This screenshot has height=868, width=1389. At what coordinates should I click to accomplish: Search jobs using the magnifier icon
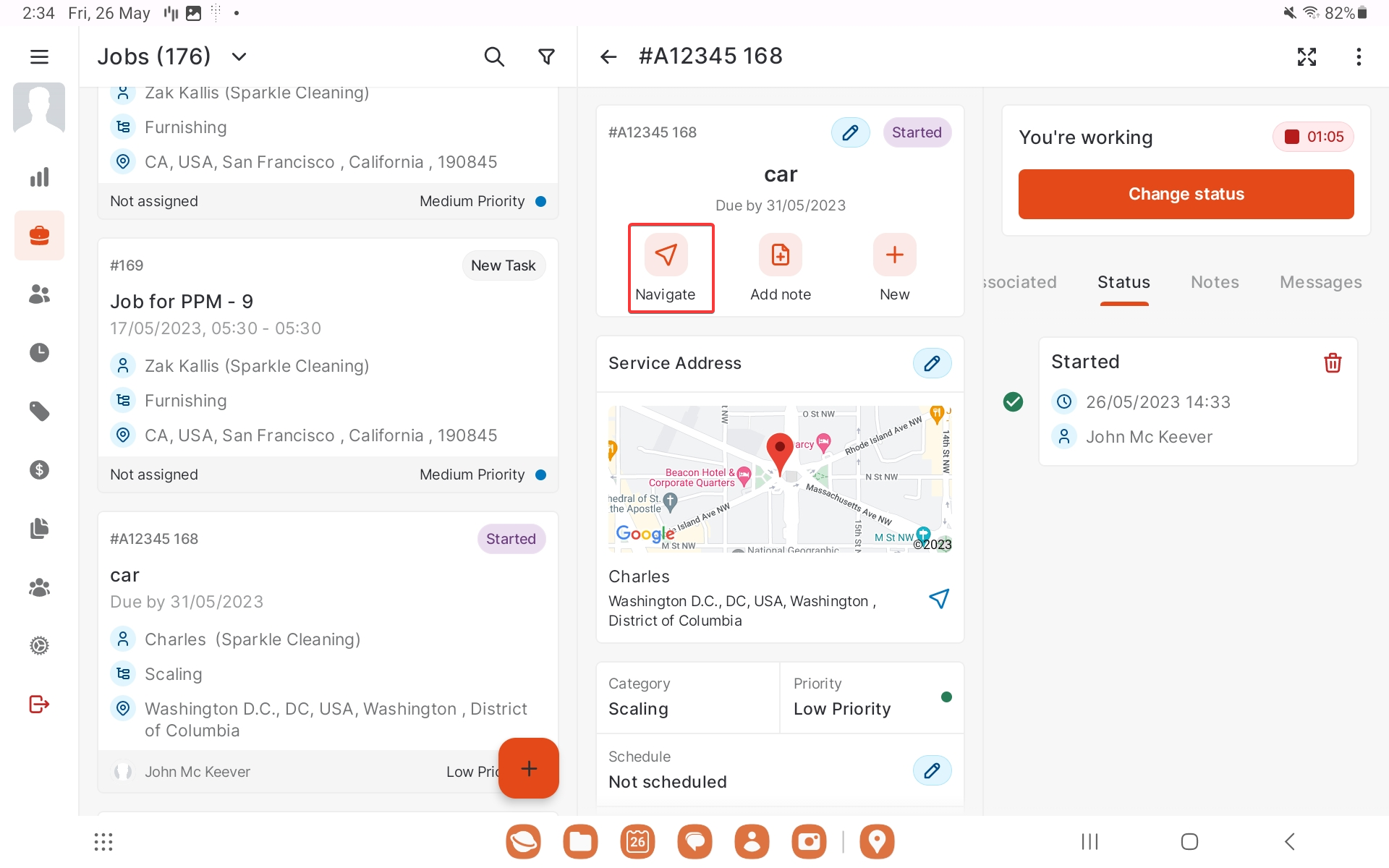494,56
